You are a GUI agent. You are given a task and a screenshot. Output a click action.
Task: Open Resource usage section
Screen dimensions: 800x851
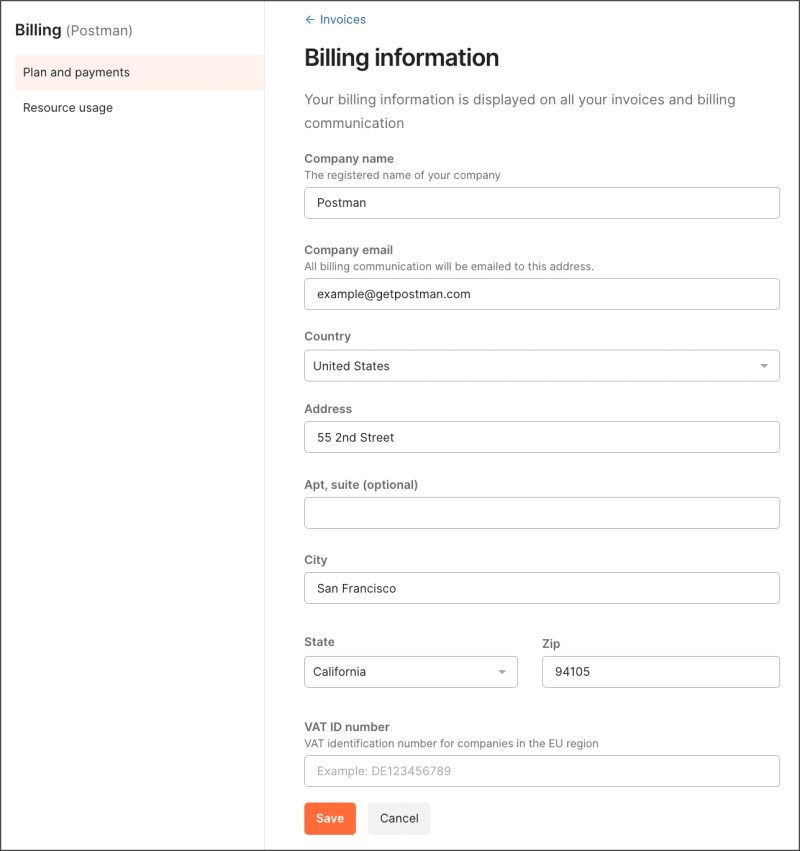pyautogui.click(x=139, y=107)
